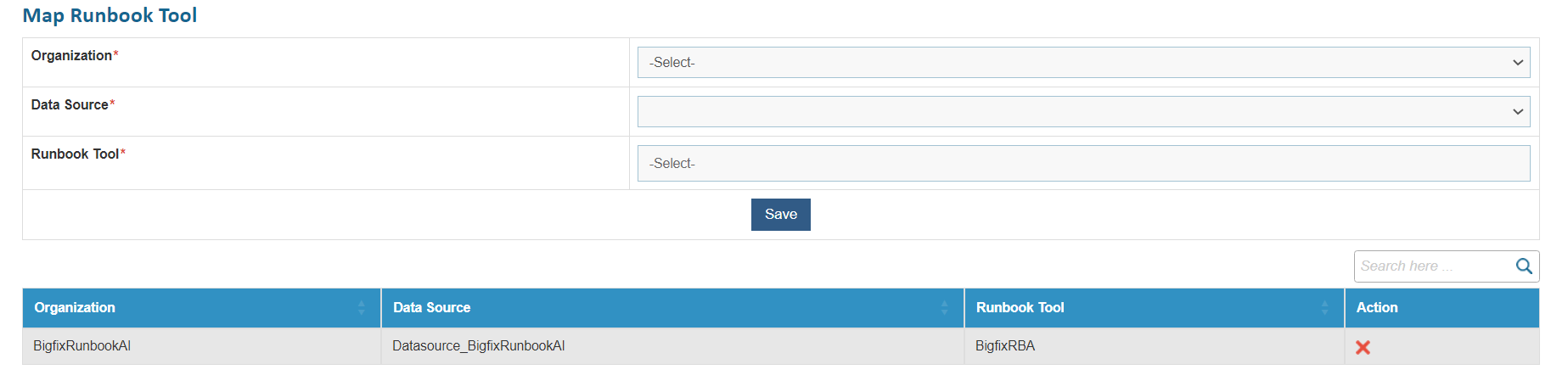The height and width of the screenshot is (381, 1568).
Task: Delete the BigfixRunbookAI mapping with red X
Action: point(1363,347)
